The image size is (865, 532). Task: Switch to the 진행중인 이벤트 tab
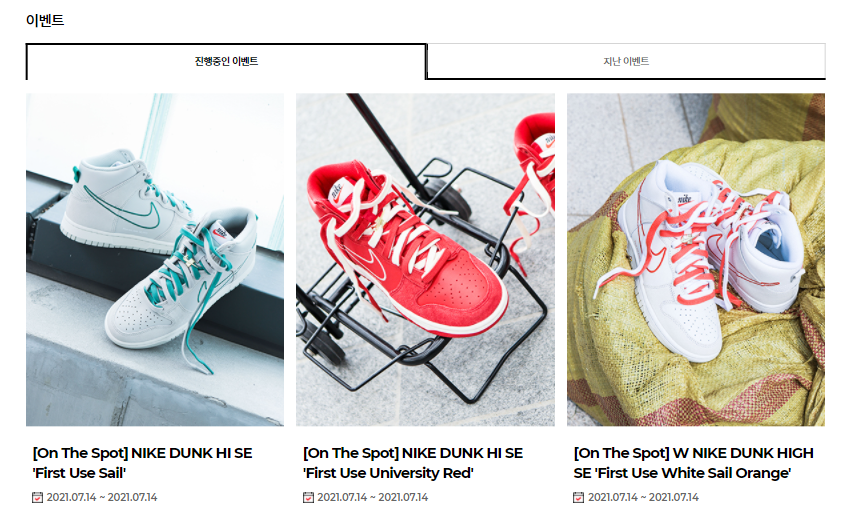point(226,61)
